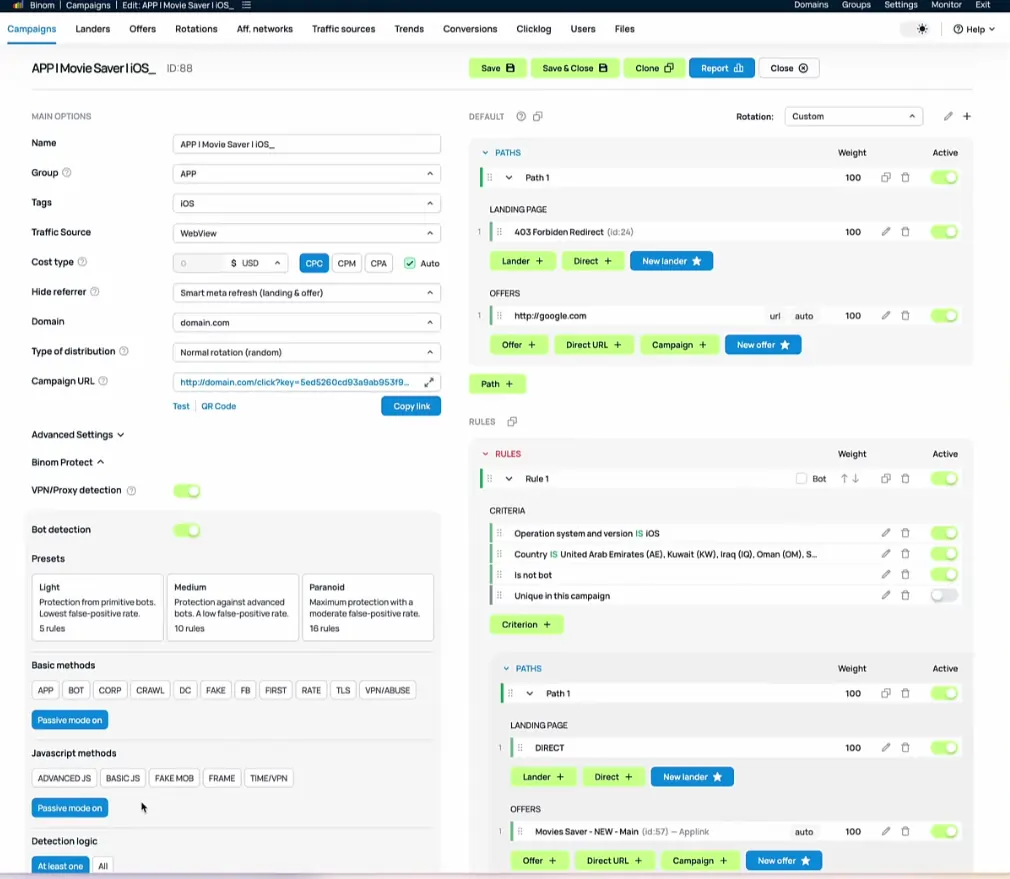This screenshot has height=879, width=1010.
Task: Open the Hide referrer dropdown
Action: pyautogui.click(x=306, y=293)
